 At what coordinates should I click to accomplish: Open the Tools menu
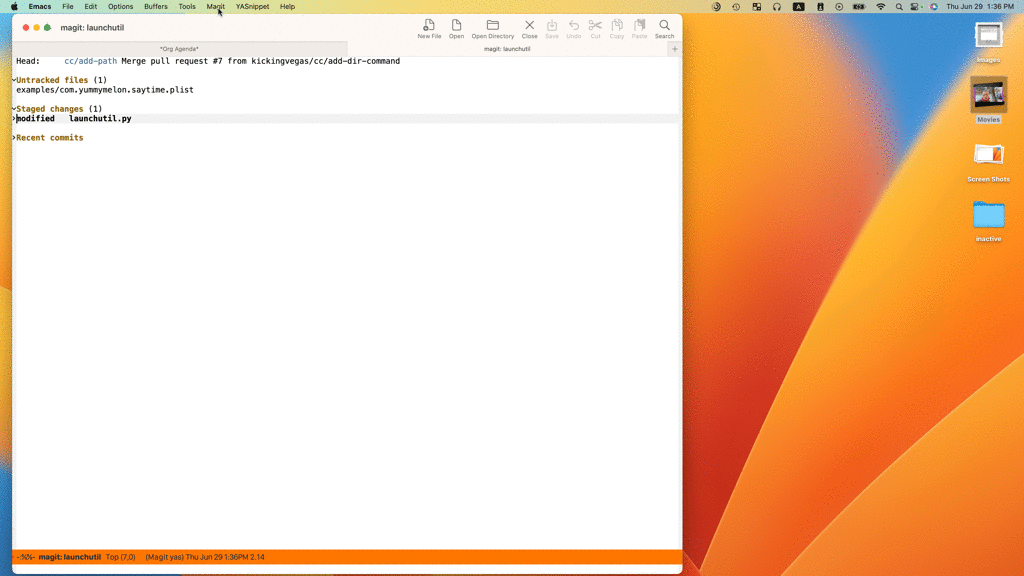(187, 7)
